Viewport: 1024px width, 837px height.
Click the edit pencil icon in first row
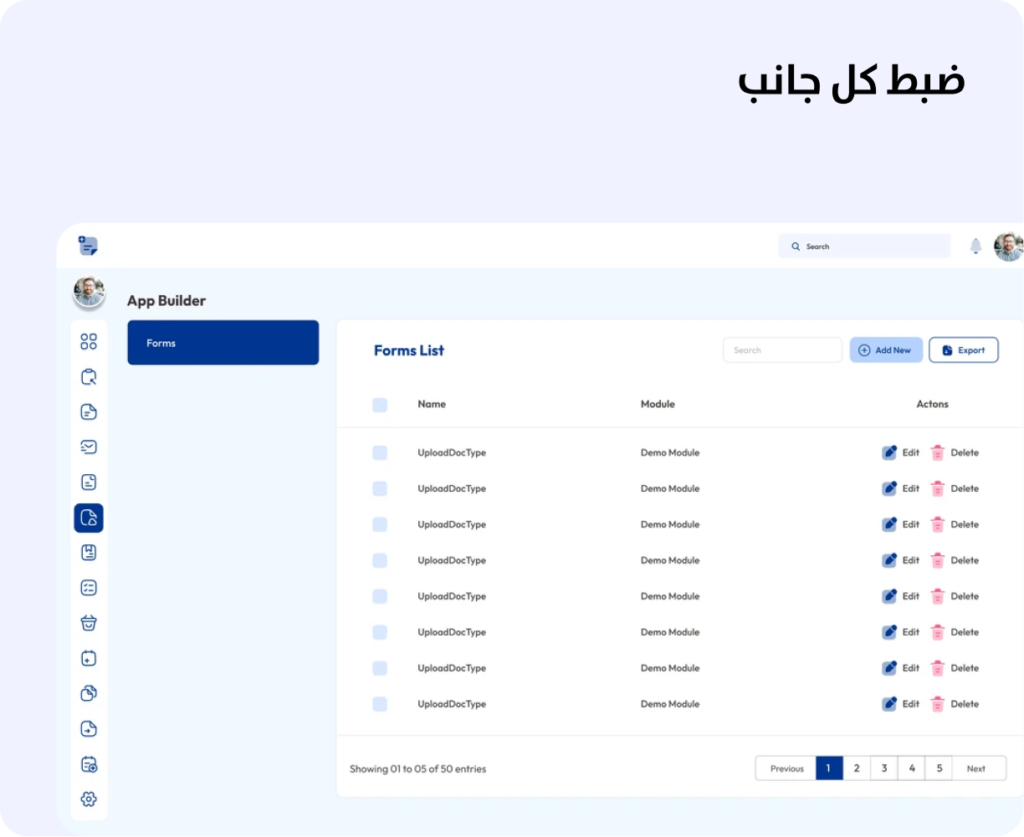tap(889, 453)
